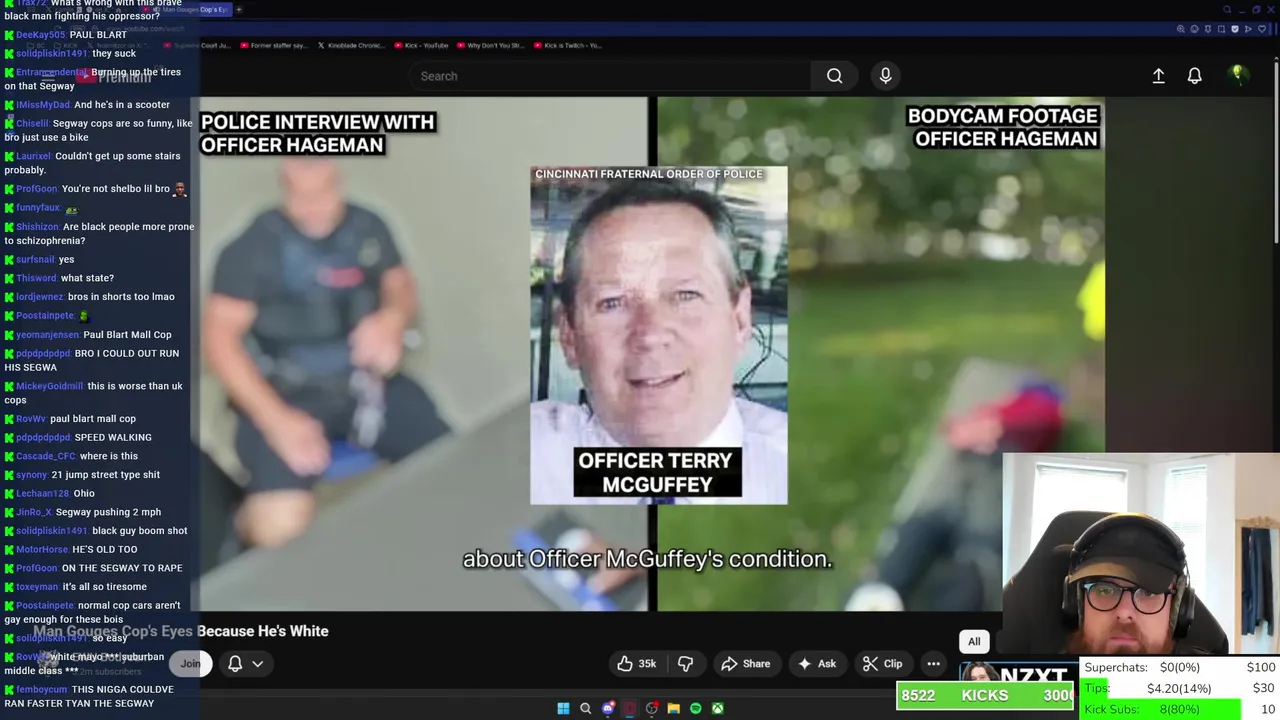This screenshot has height=720, width=1280.
Task: Select the All filter chip
Action: [x=974, y=641]
